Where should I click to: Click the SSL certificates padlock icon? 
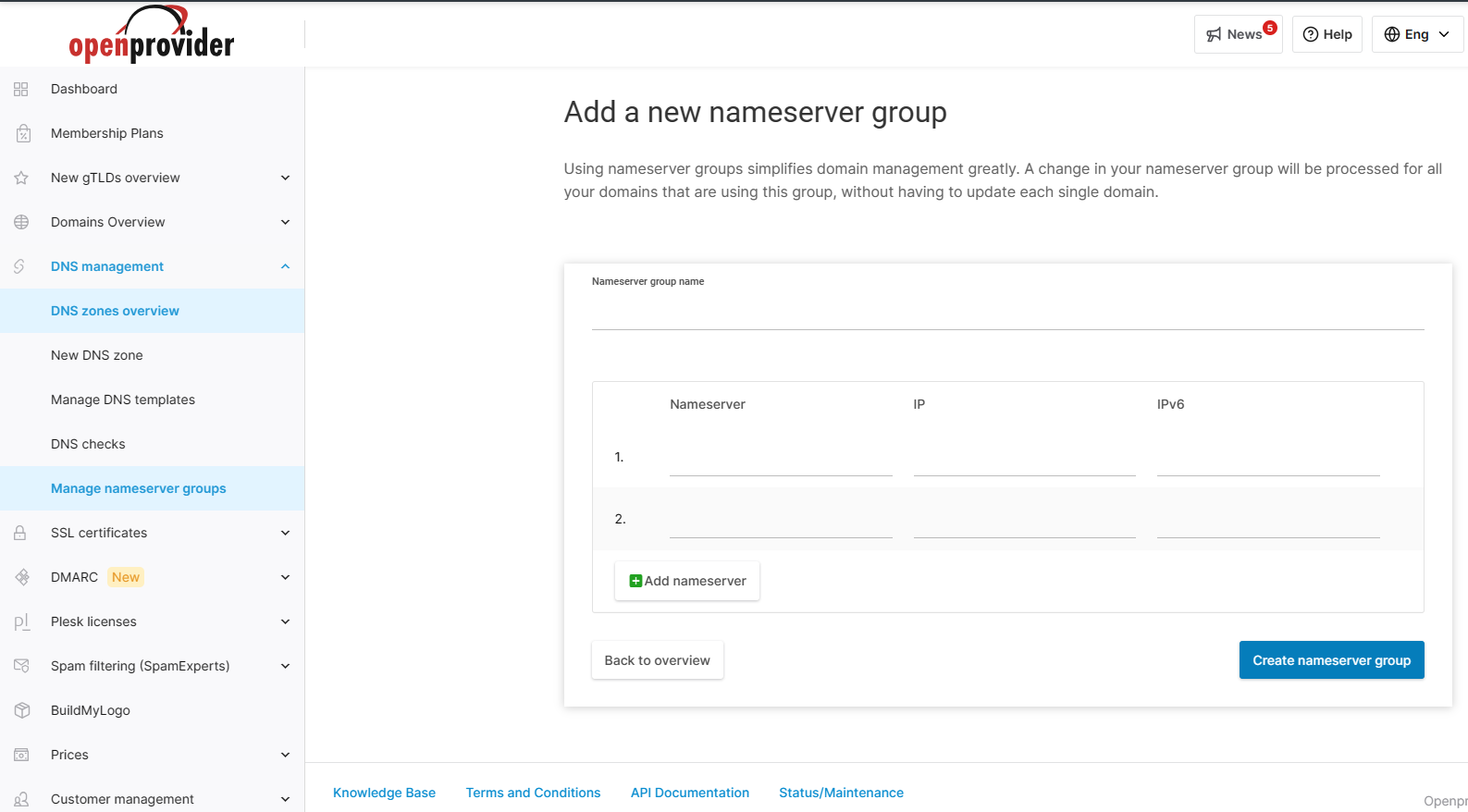click(19, 533)
